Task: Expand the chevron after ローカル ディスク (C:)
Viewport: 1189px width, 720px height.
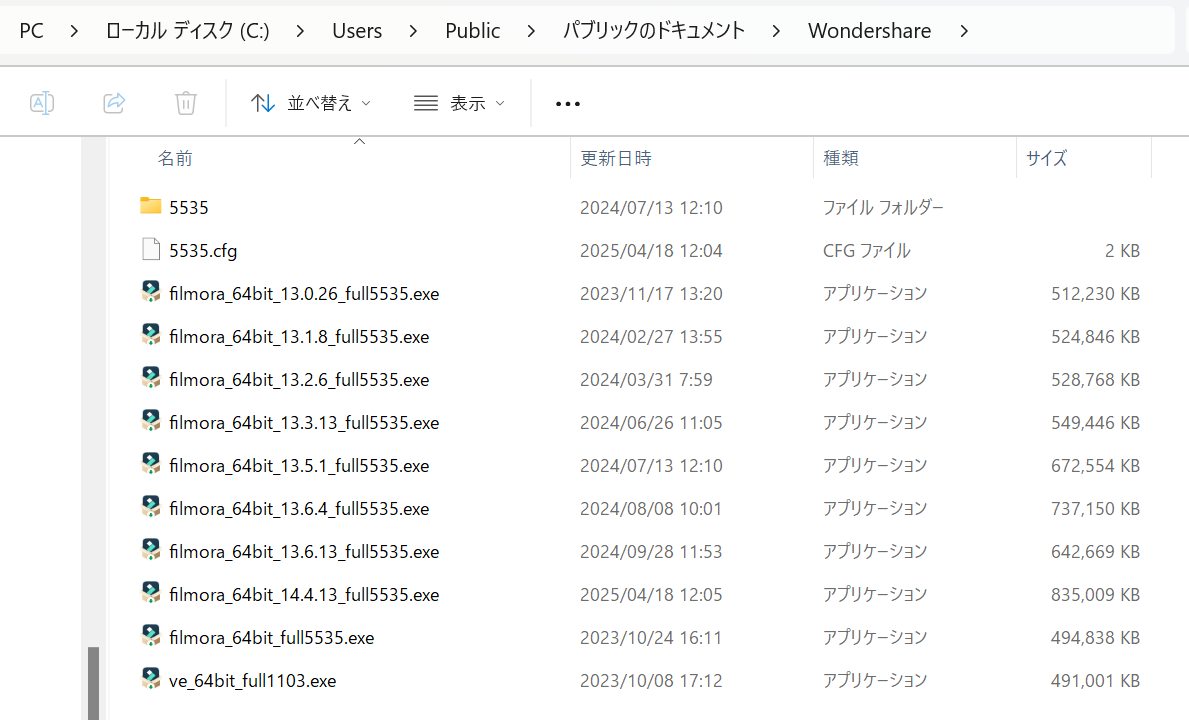Action: (300, 31)
